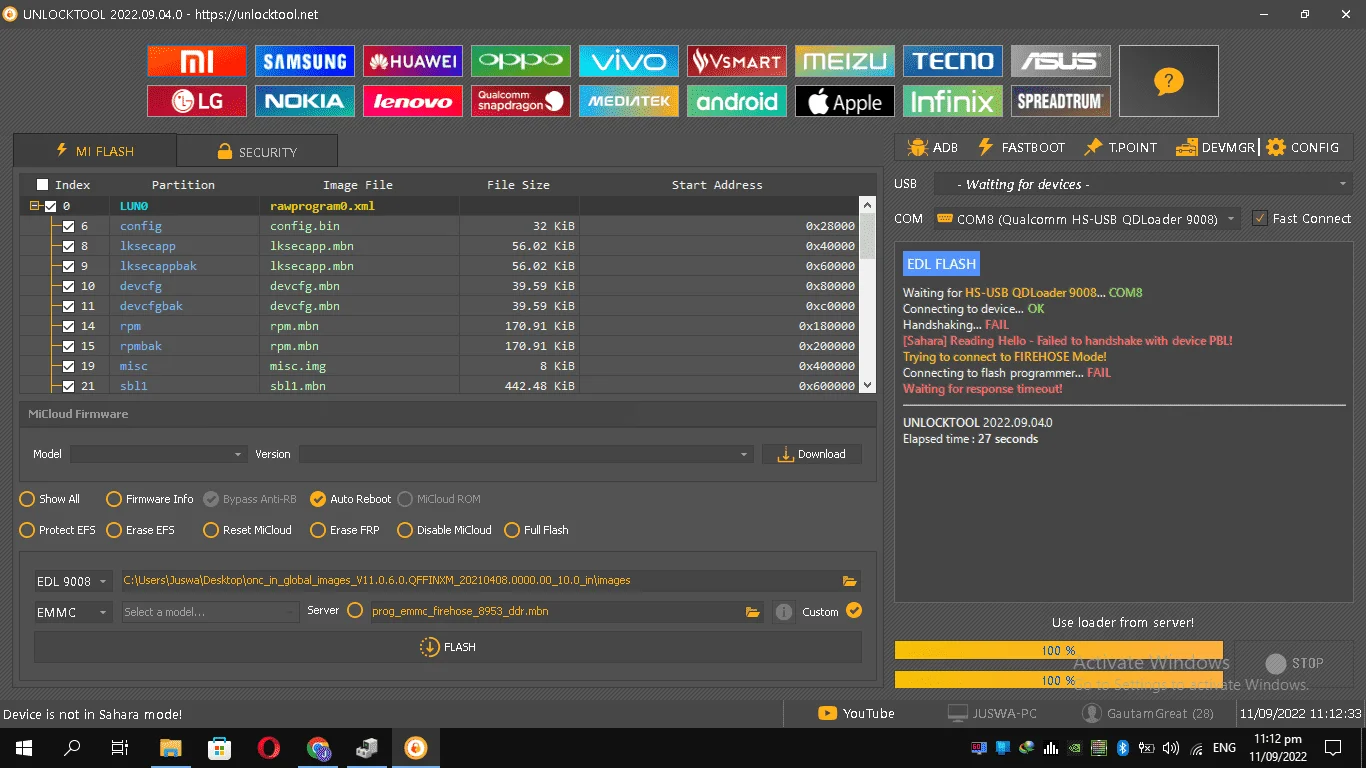Select the Meizu brand icon
Image resolution: width=1366 pixels, height=768 pixels.
click(845, 61)
